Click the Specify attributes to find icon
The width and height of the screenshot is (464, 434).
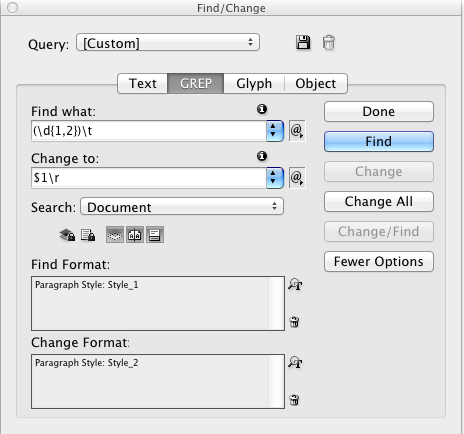[x=295, y=285]
